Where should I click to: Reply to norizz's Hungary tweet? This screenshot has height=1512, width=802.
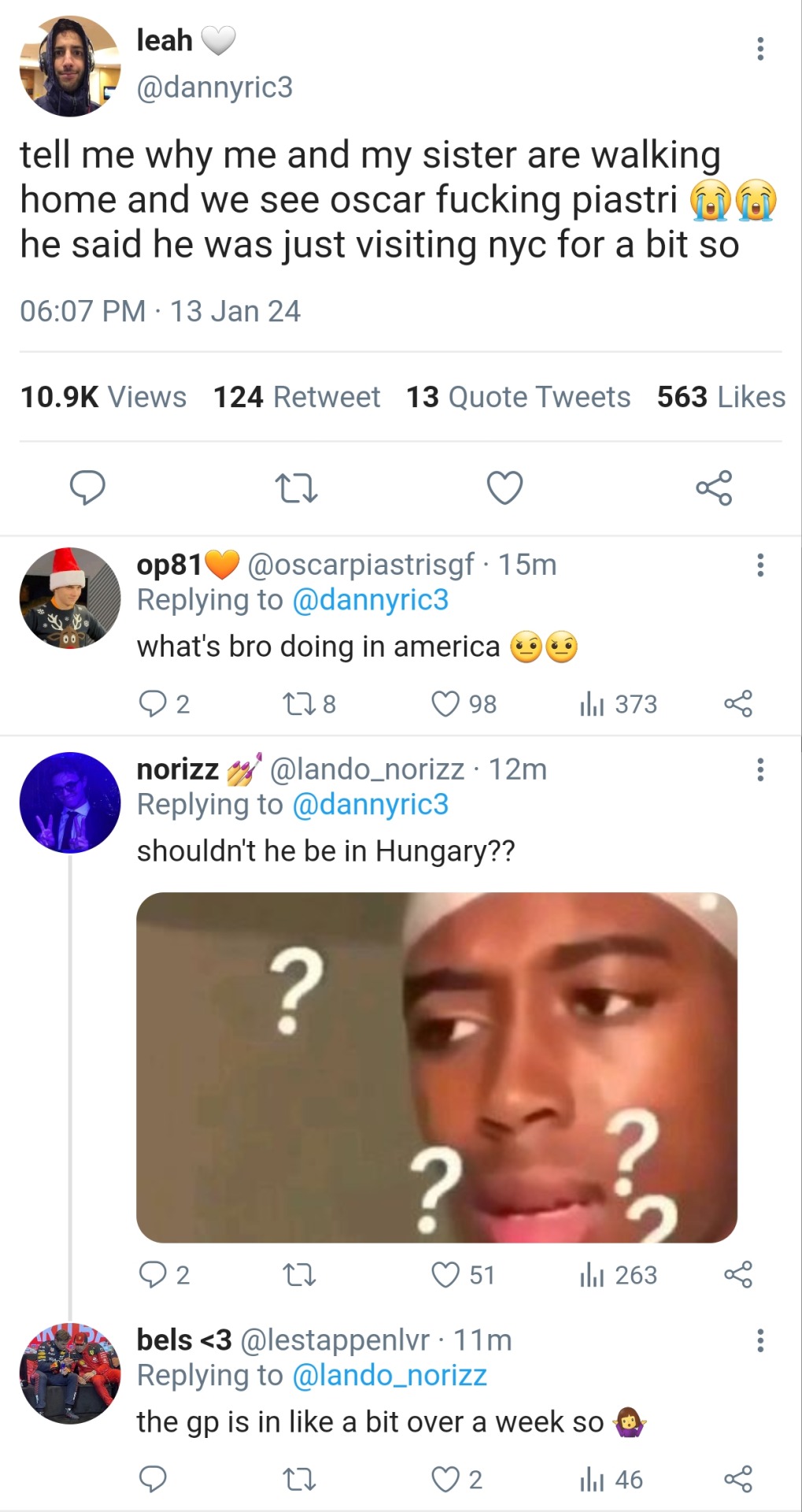coord(152,1274)
